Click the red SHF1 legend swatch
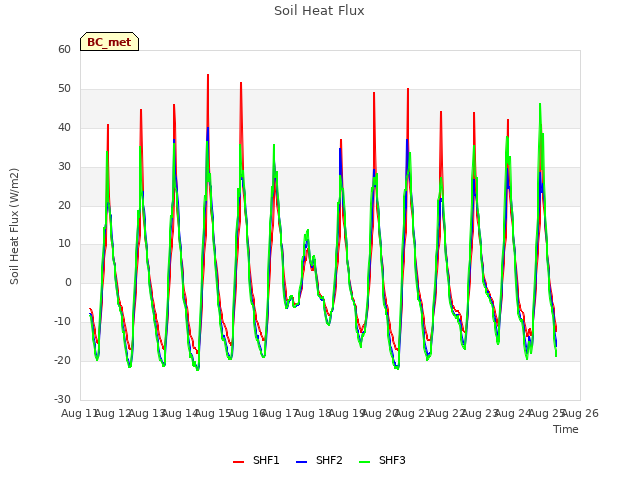The image size is (640, 480). [x=238, y=462]
